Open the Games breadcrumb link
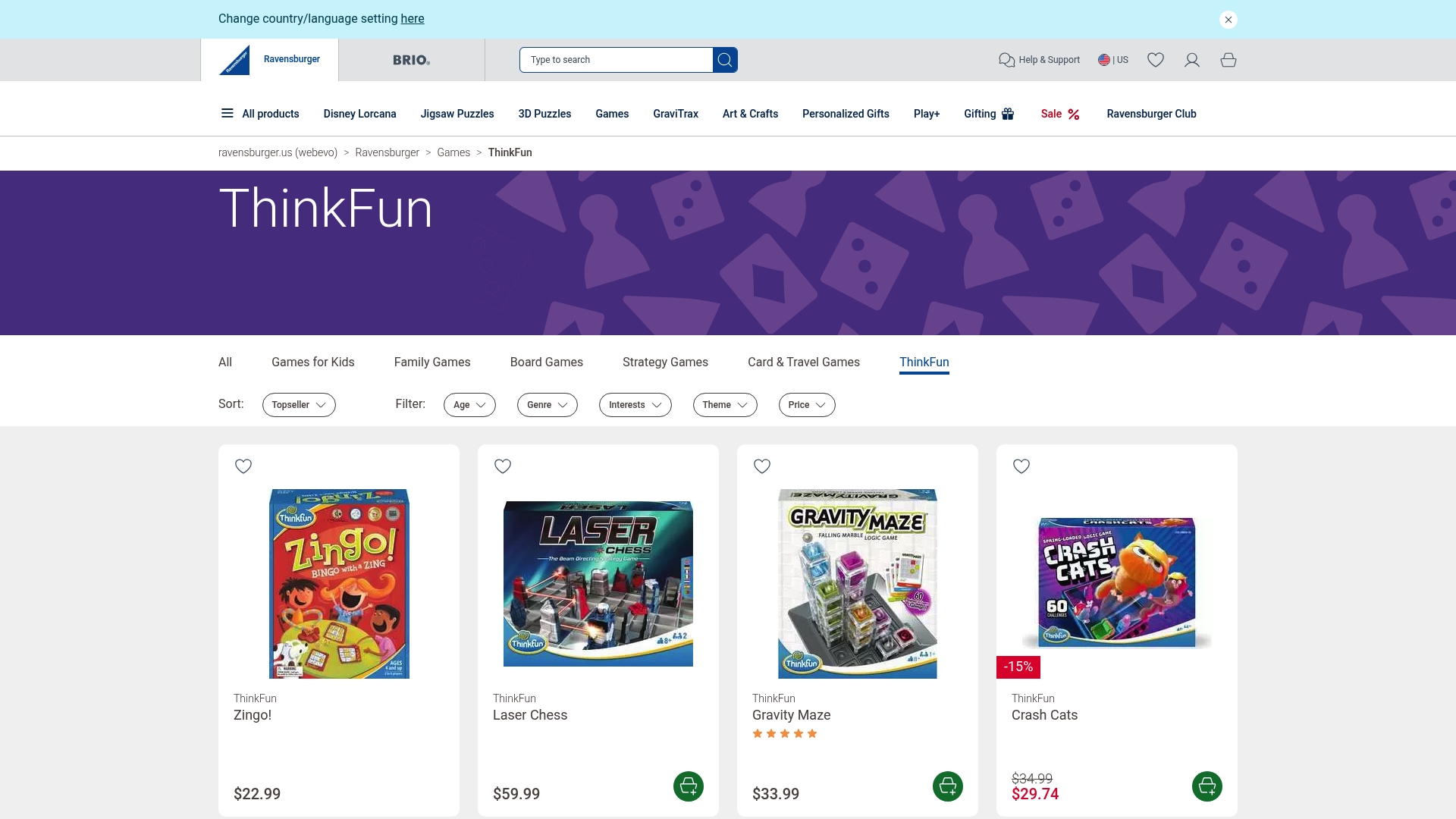Viewport: 1456px width, 819px height. coord(453,152)
